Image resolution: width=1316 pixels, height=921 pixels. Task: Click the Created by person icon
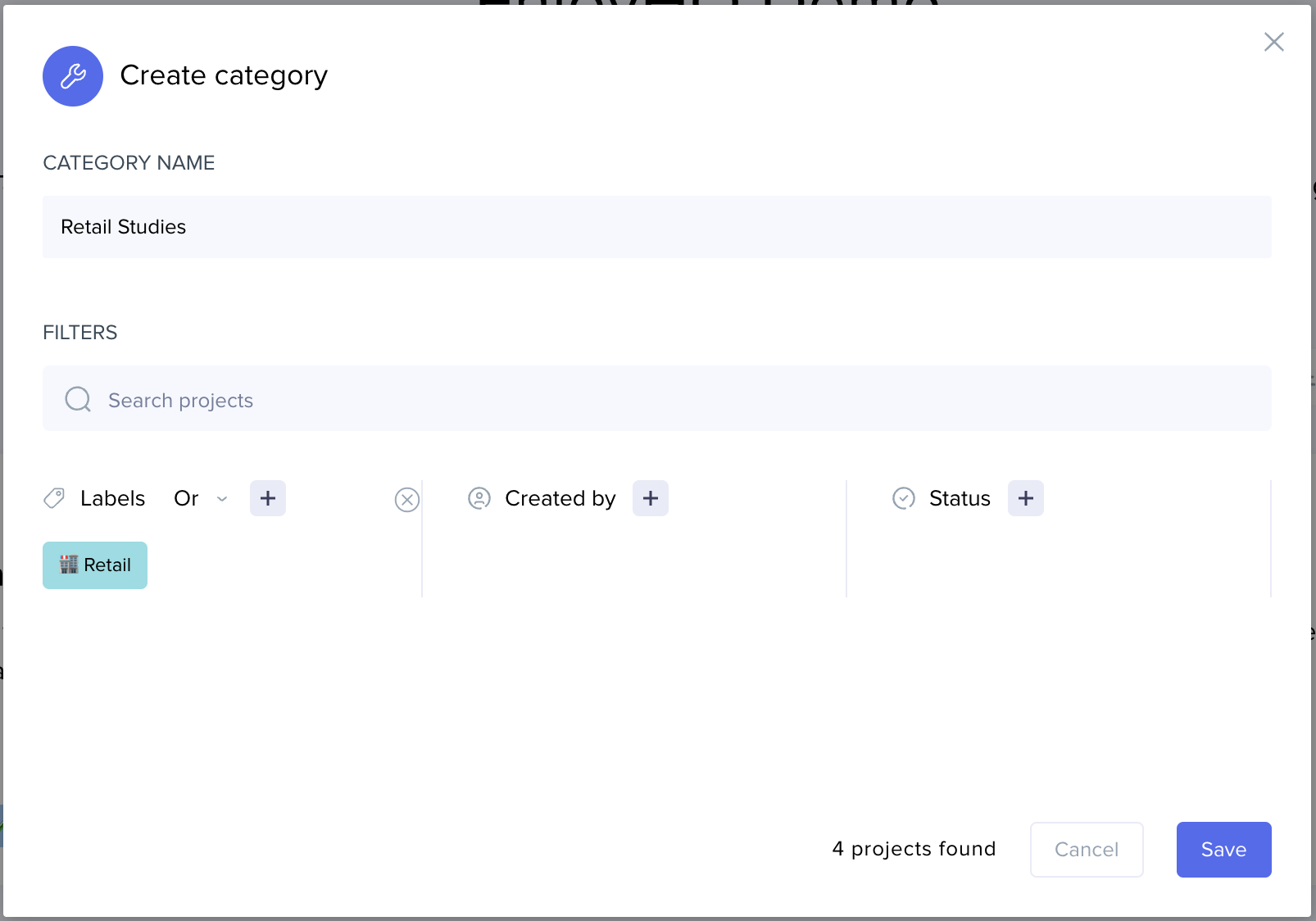point(479,498)
